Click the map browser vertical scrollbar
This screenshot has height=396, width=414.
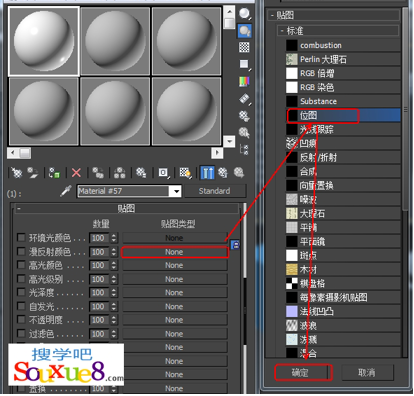405,110
